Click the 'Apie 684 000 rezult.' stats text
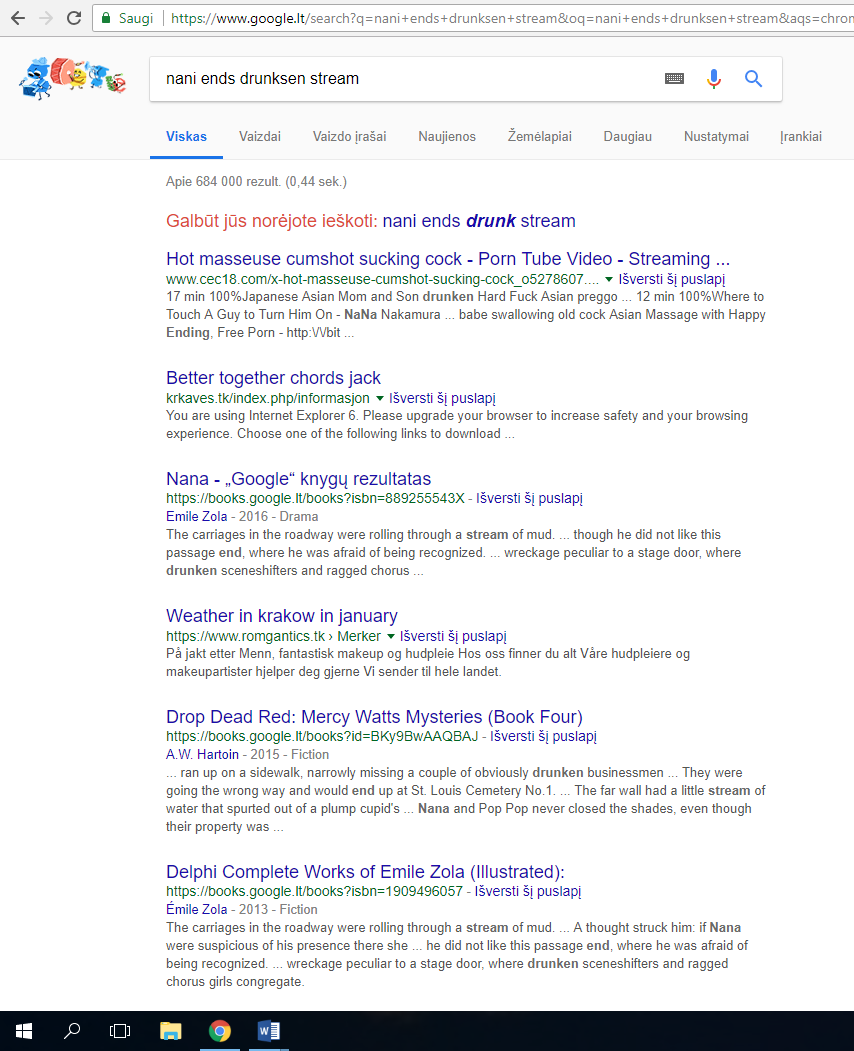 coord(256,182)
